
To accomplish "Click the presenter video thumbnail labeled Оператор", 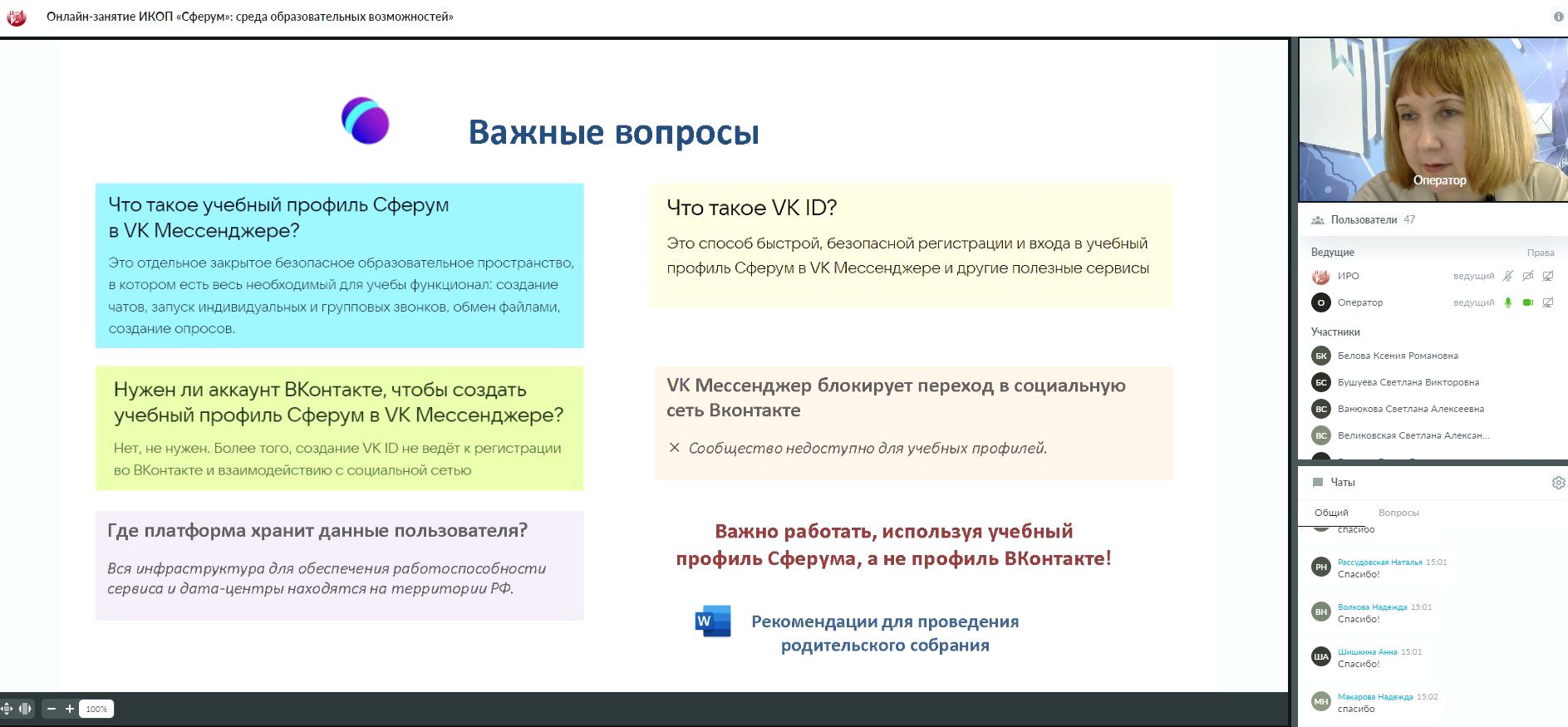I will coord(1433,120).
